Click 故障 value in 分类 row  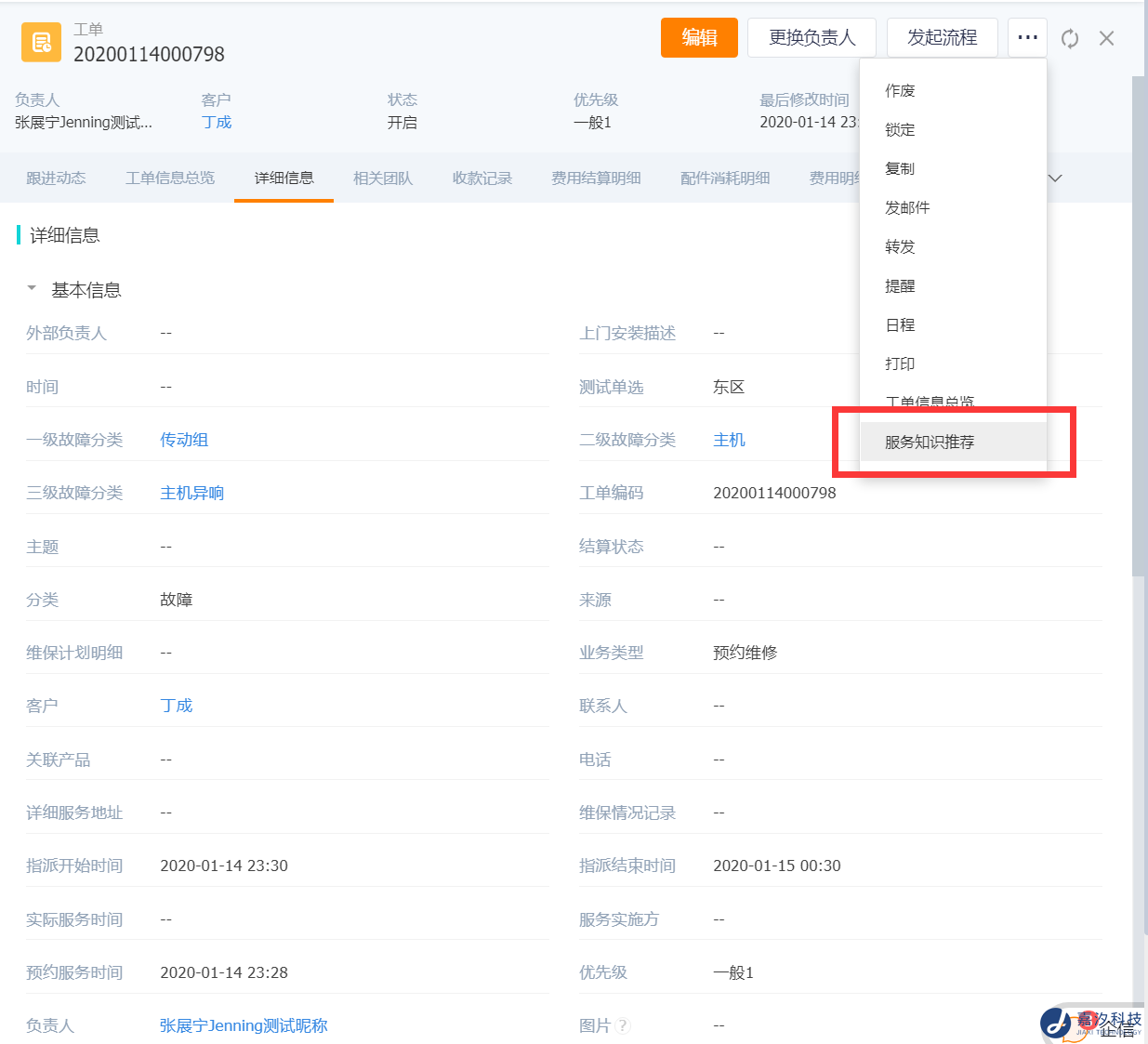[x=176, y=600]
